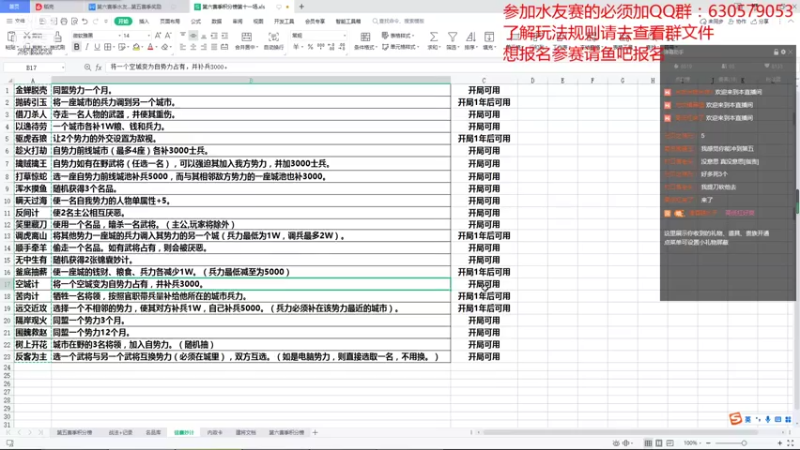800x450 pixels.
Task: Toggle align bottom icon
Action: (x=204, y=35)
